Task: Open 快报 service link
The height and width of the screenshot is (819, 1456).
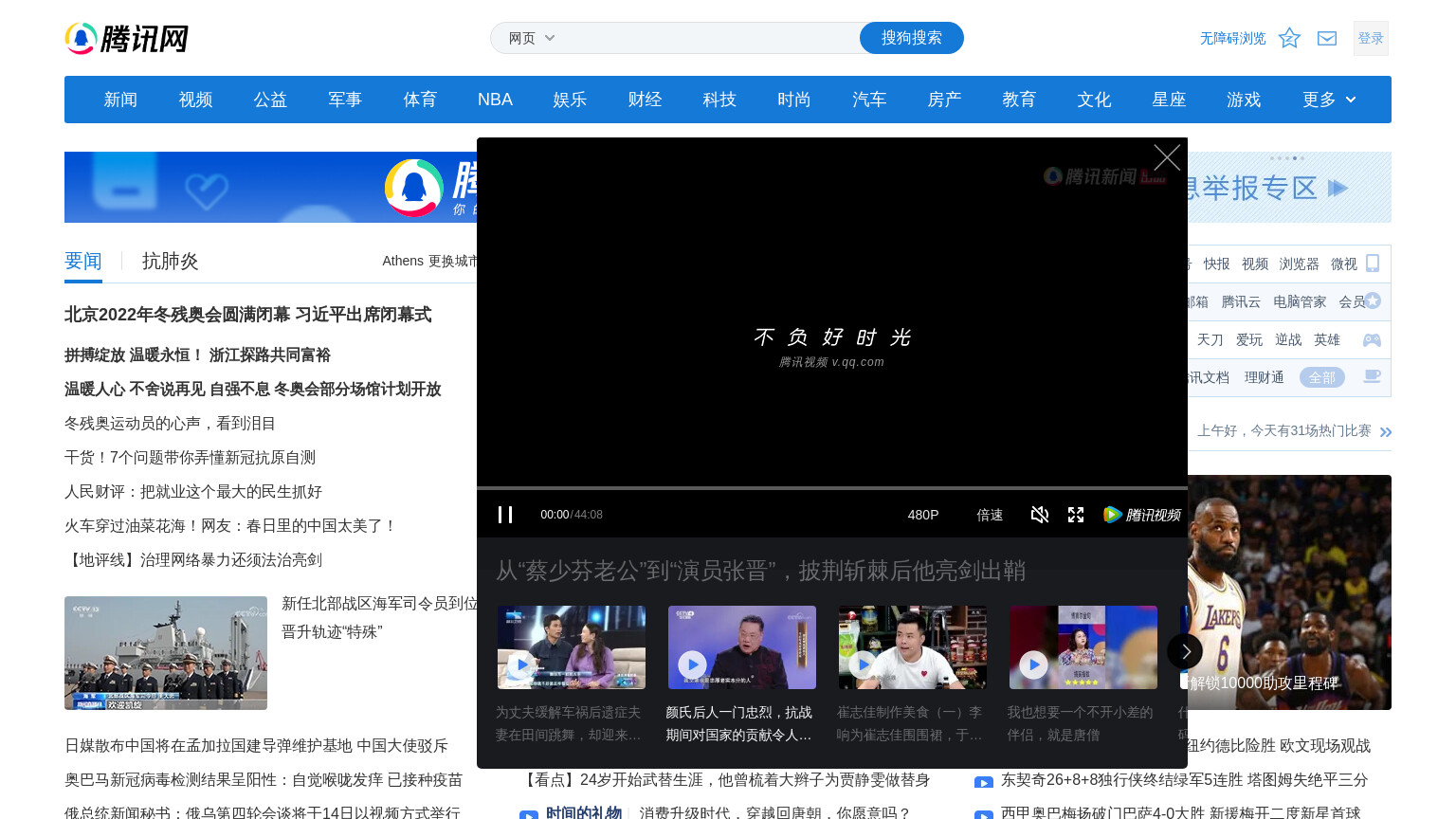Action: 1216,264
